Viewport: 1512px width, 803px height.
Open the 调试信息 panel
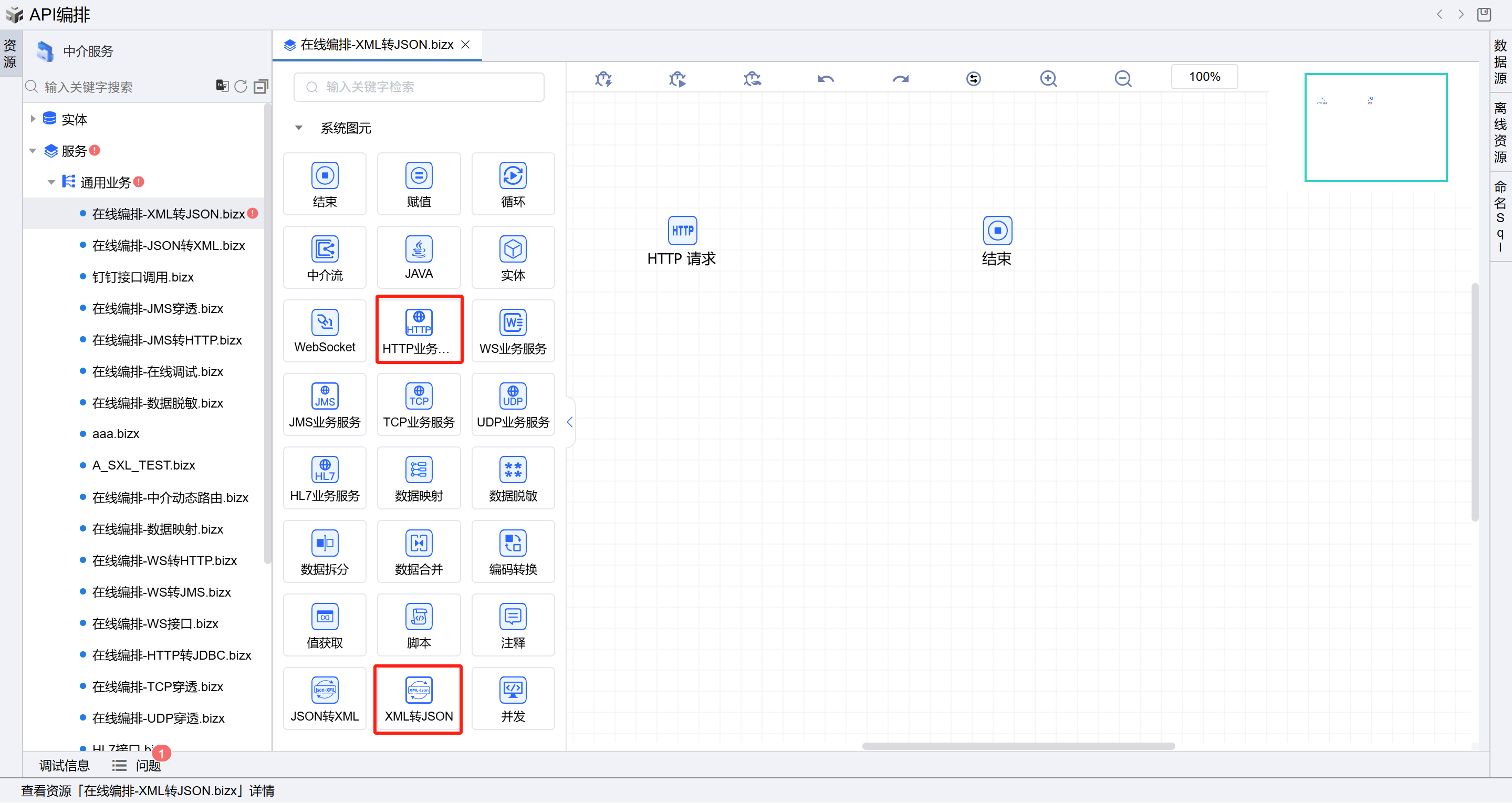pyautogui.click(x=64, y=765)
